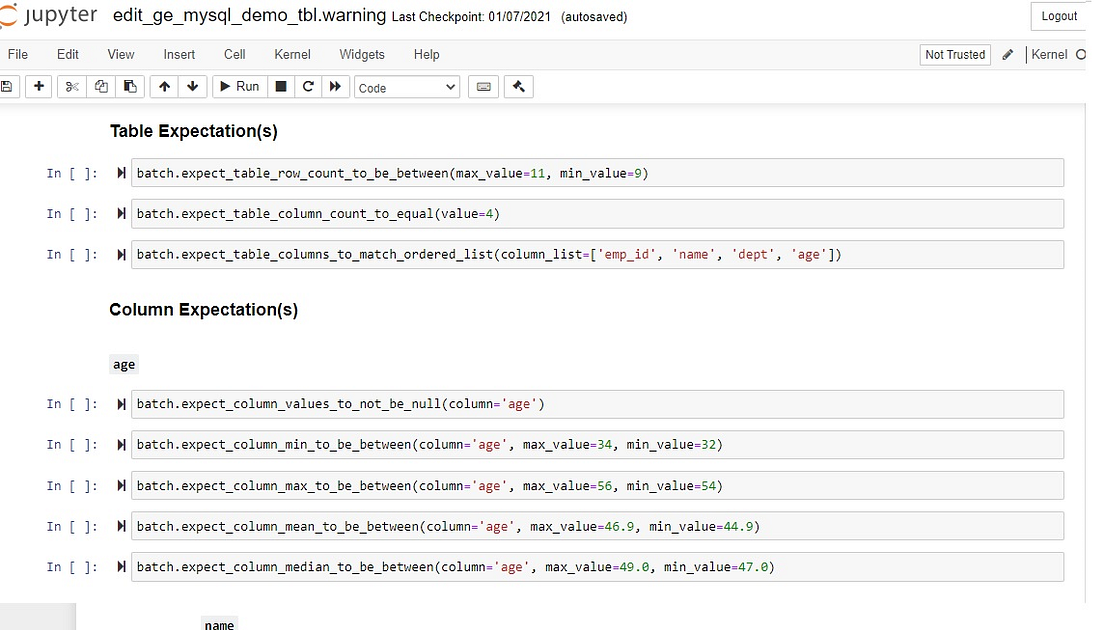The height and width of the screenshot is (630, 1104).
Task: Edit the age min between code cell
Action: pyautogui.click(x=597, y=445)
